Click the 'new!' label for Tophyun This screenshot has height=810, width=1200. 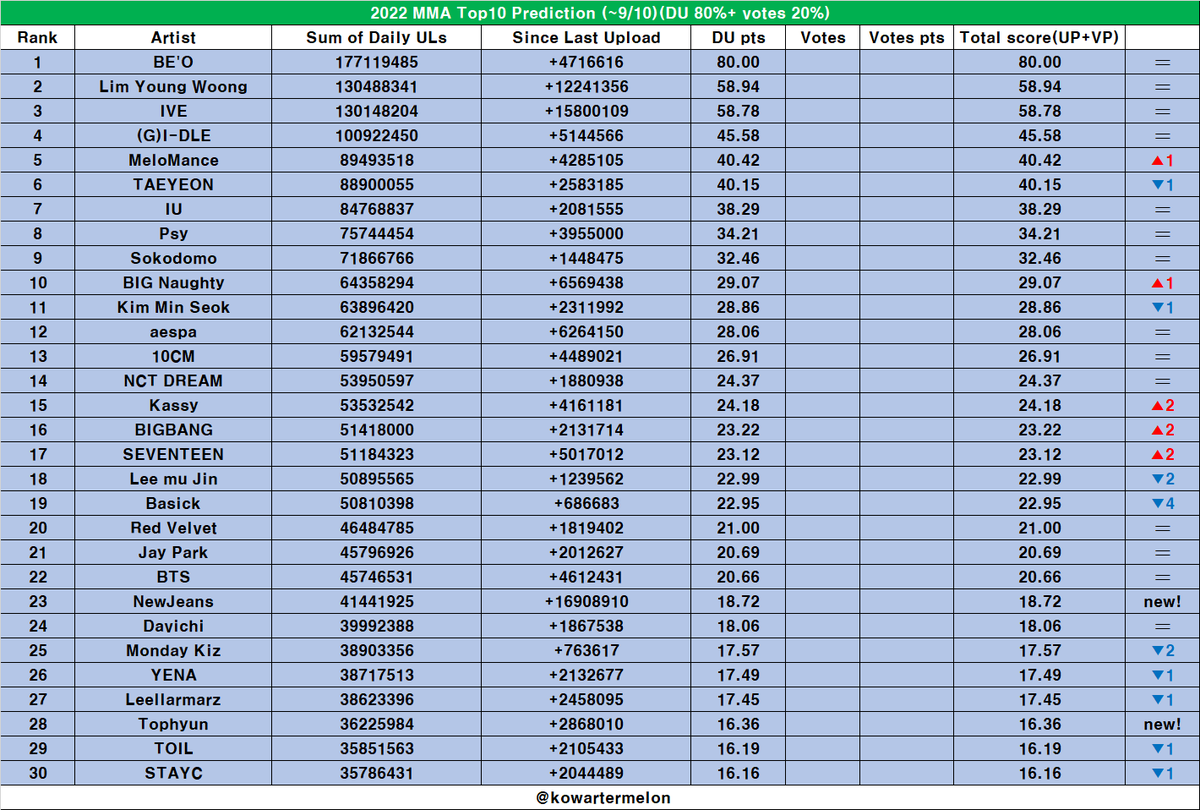[x=1162, y=724]
